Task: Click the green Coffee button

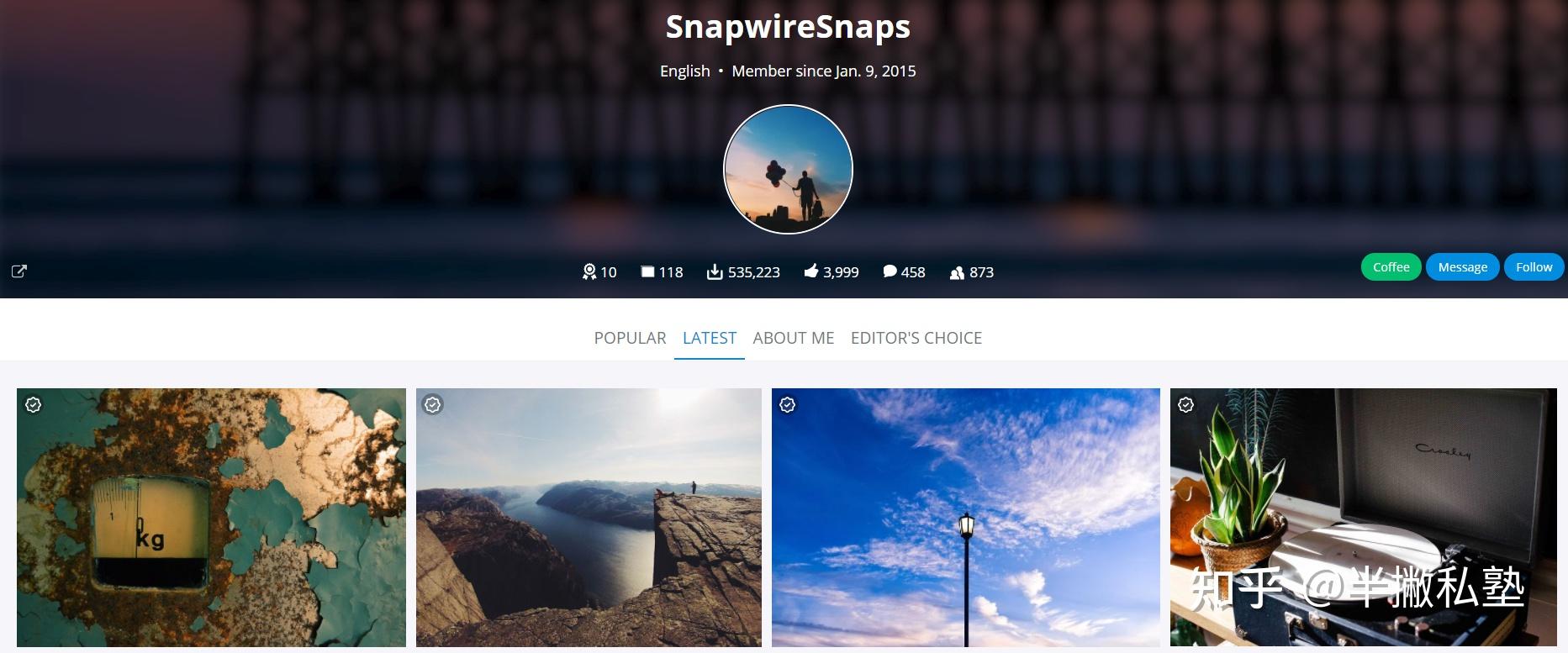Action: (x=1391, y=266)
